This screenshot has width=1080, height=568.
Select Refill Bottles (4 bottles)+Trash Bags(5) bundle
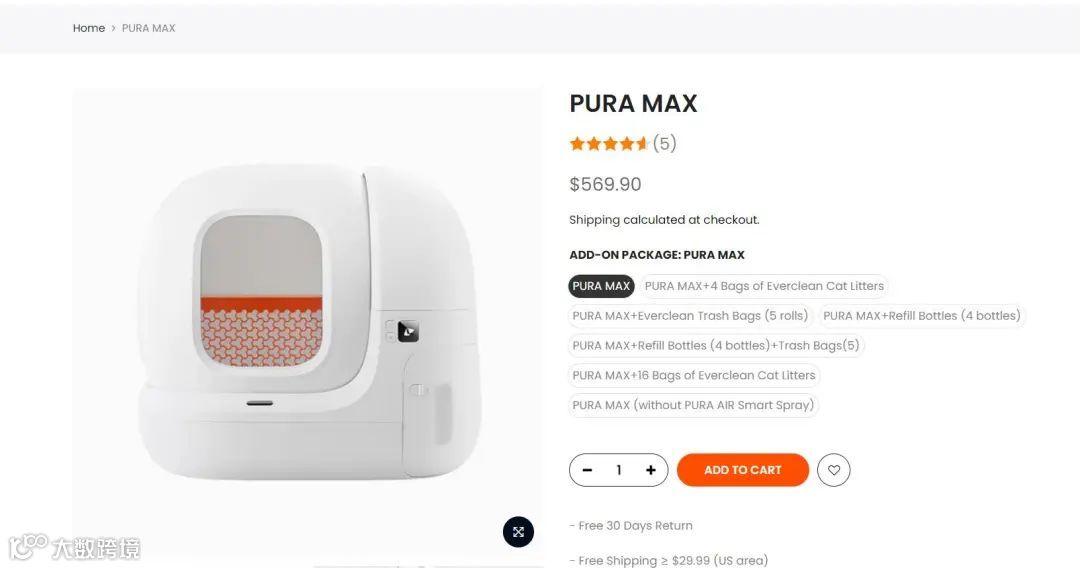tap(716, 345)
